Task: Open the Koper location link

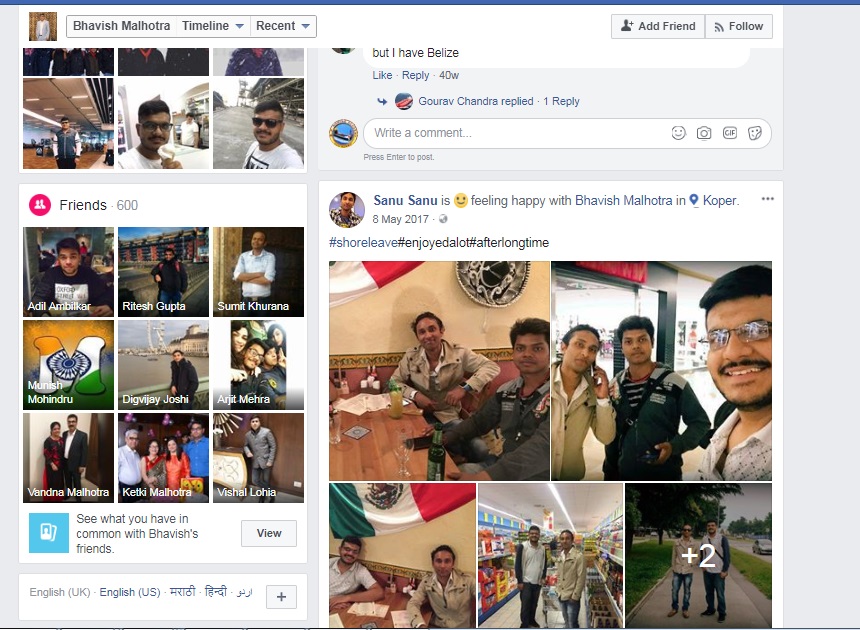Action: point(720,201)
